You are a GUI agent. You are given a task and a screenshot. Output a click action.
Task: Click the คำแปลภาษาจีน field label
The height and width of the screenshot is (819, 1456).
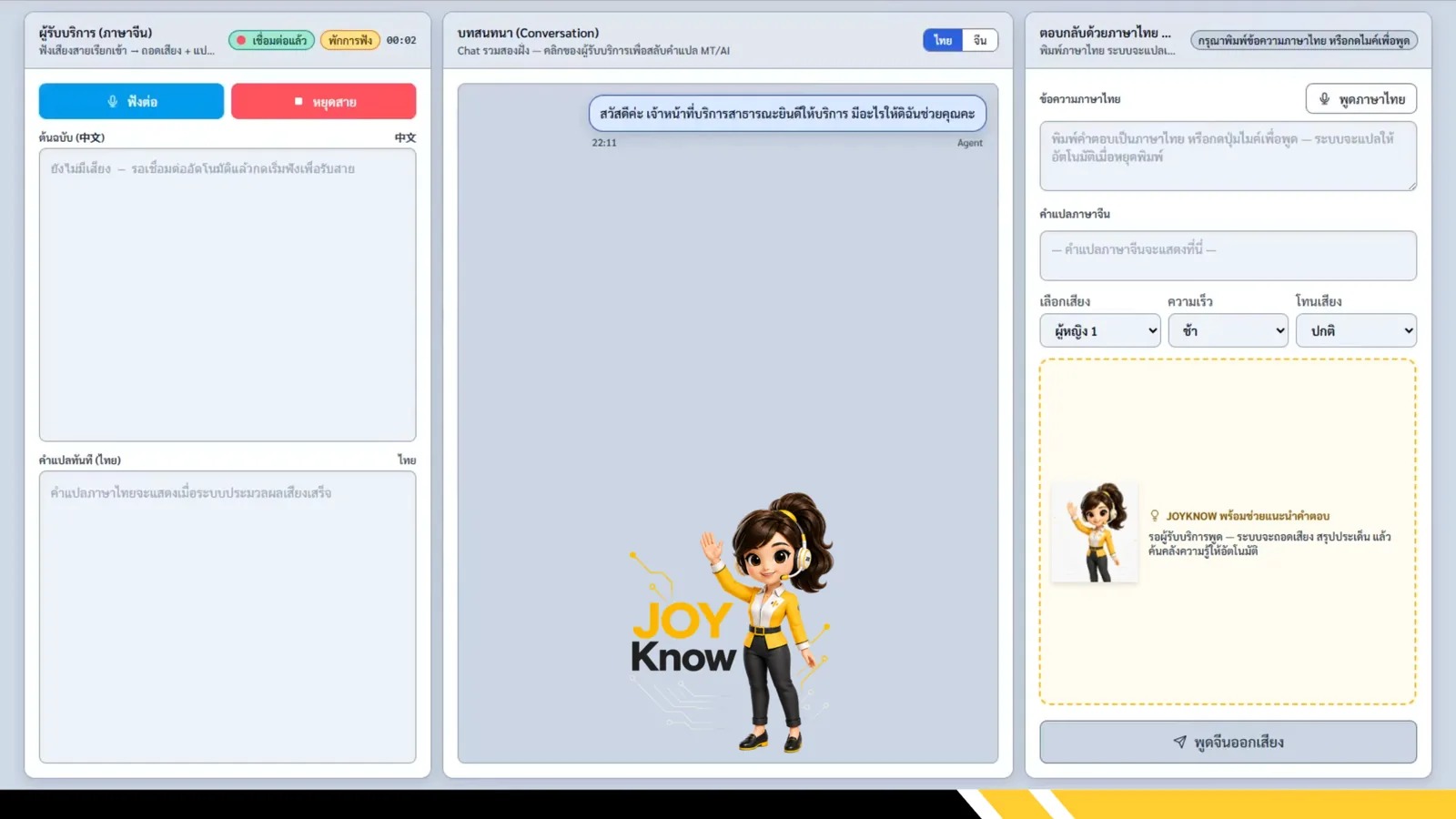[x=1075, y=214]
